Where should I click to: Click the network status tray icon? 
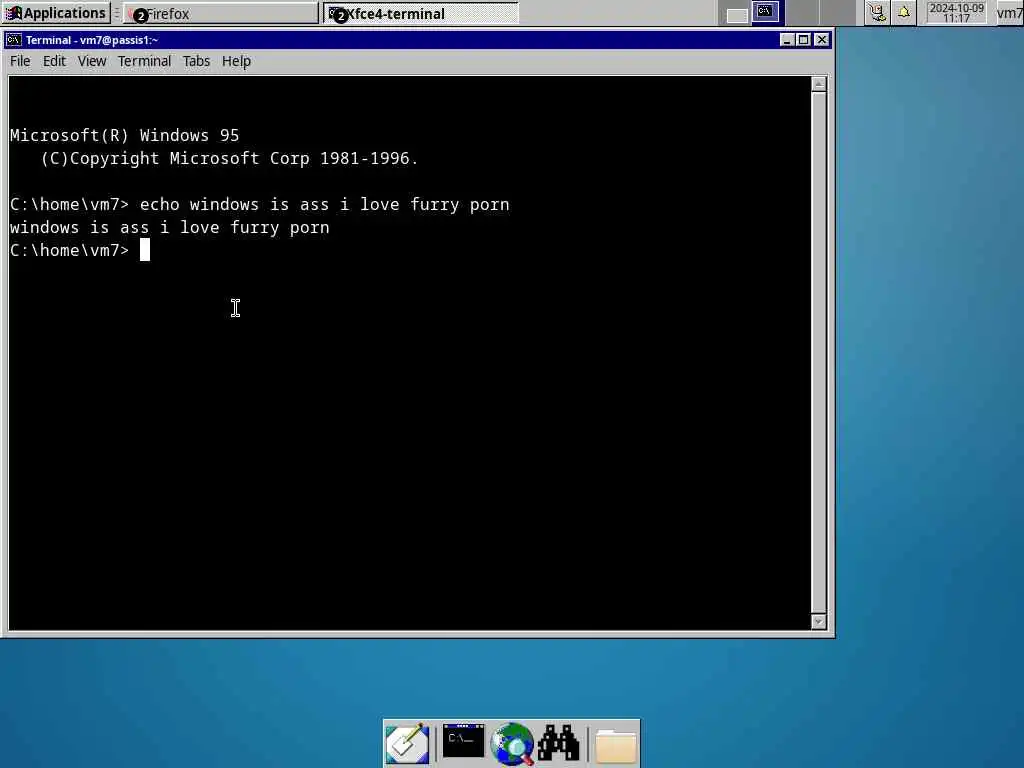pyautogui.click(x=877, y=12)
